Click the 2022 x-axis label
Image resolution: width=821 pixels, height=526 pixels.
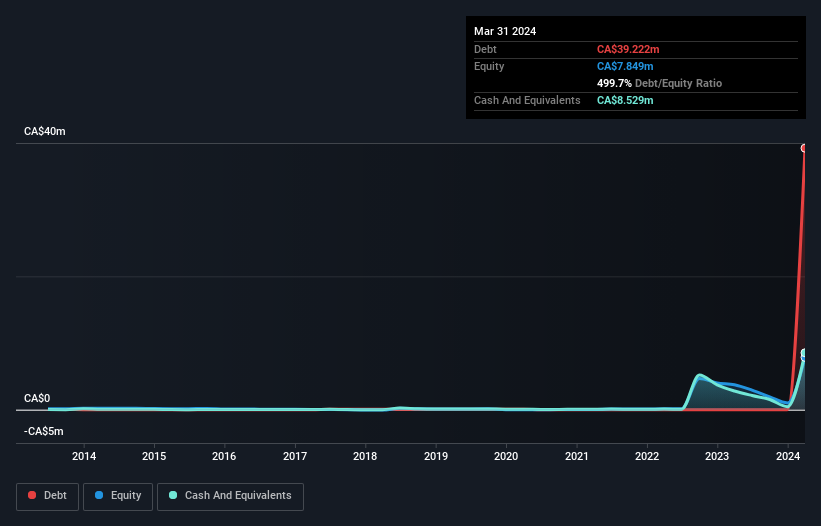[x=647, y=456]
